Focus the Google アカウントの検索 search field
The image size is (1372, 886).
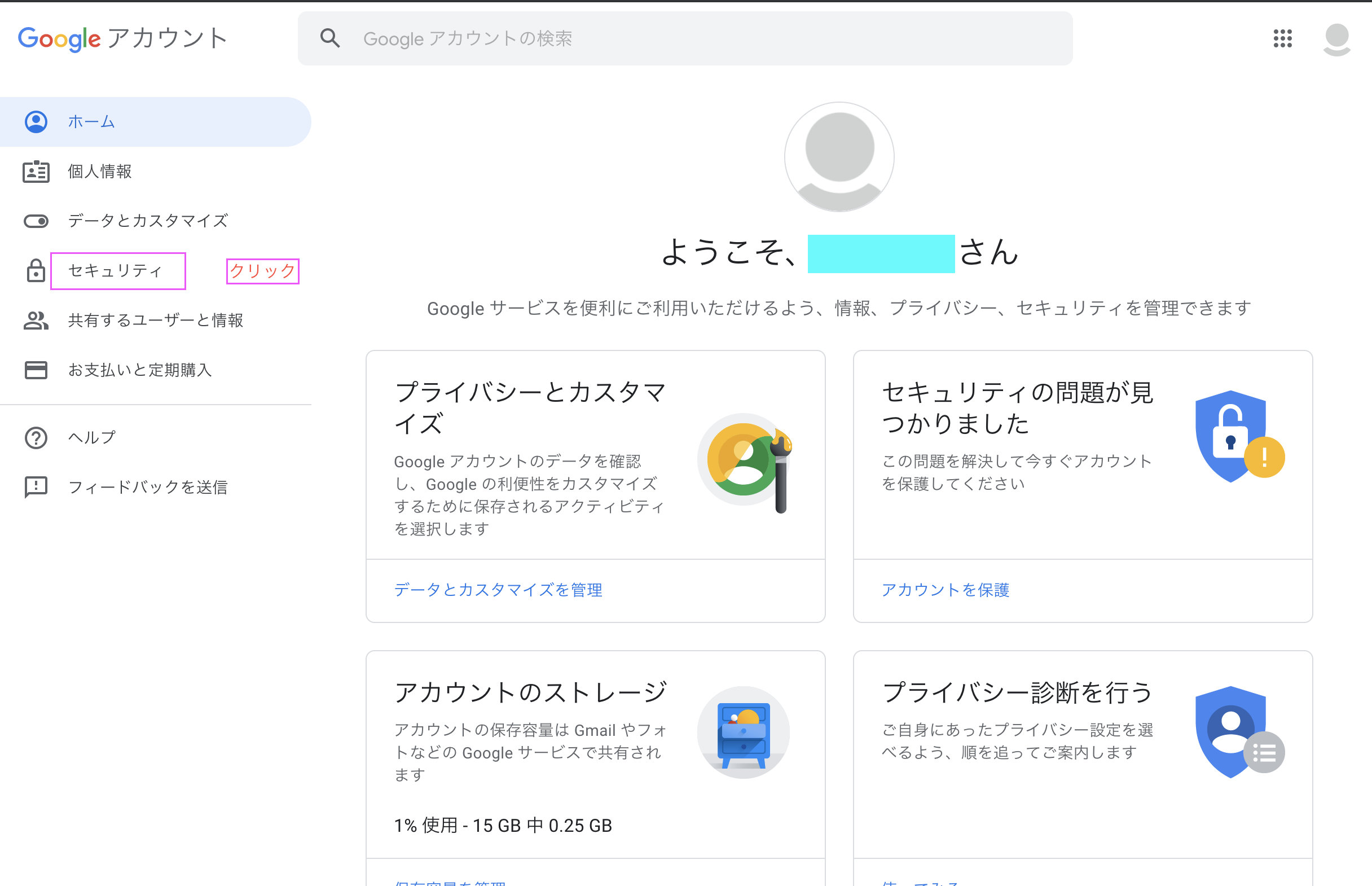tap(685, 38)
